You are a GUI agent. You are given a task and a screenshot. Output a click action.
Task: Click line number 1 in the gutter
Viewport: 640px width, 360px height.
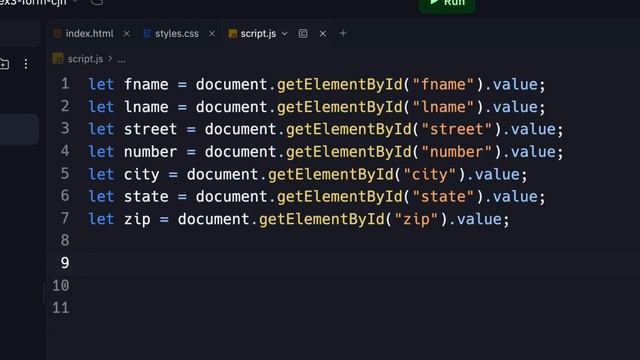(65, 84)
